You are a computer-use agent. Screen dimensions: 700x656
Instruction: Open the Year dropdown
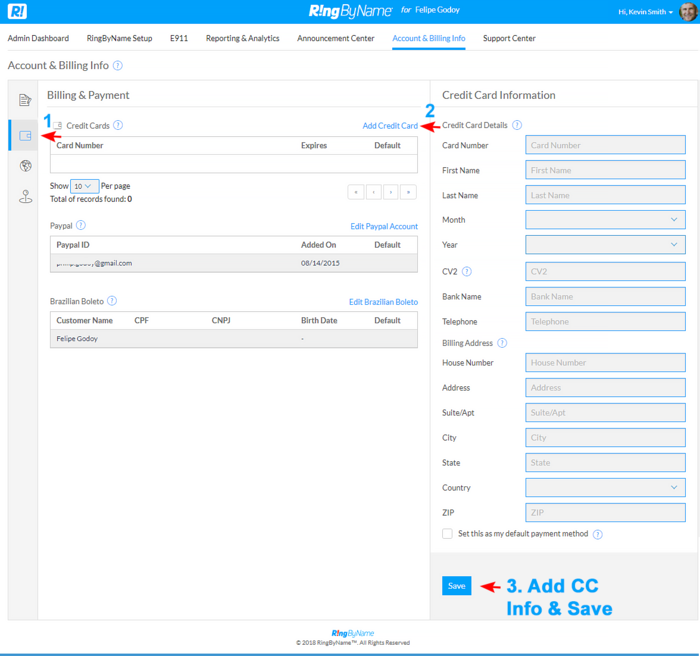click(x=605, y=245)
